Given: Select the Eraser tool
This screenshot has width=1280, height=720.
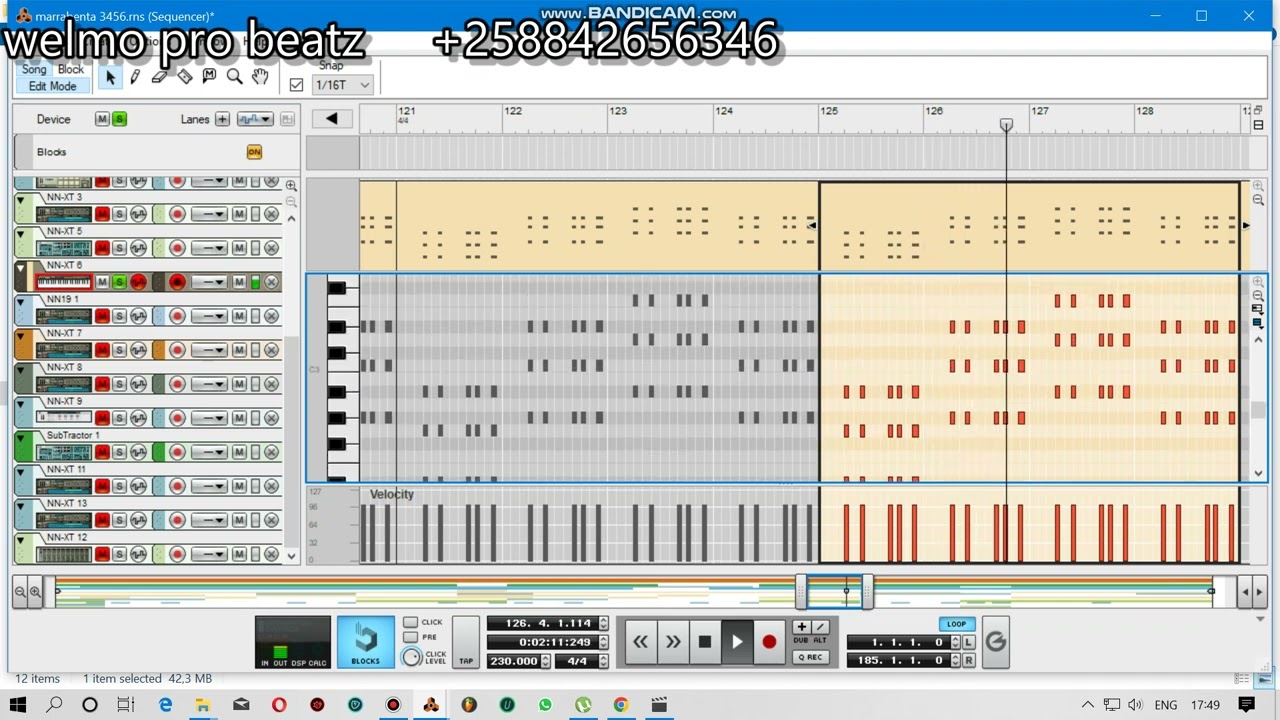Looking at the screenshot, I should click(x=159, y=77).
